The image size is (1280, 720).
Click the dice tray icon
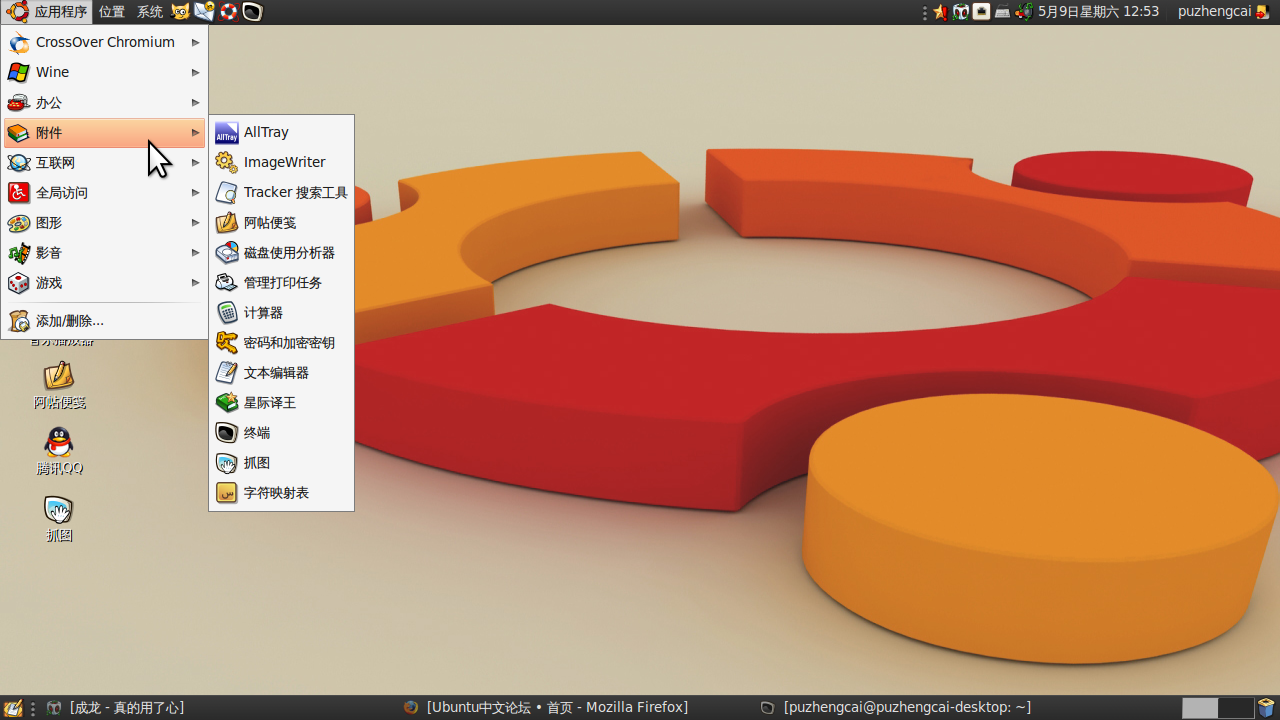(x=961, y=12)
